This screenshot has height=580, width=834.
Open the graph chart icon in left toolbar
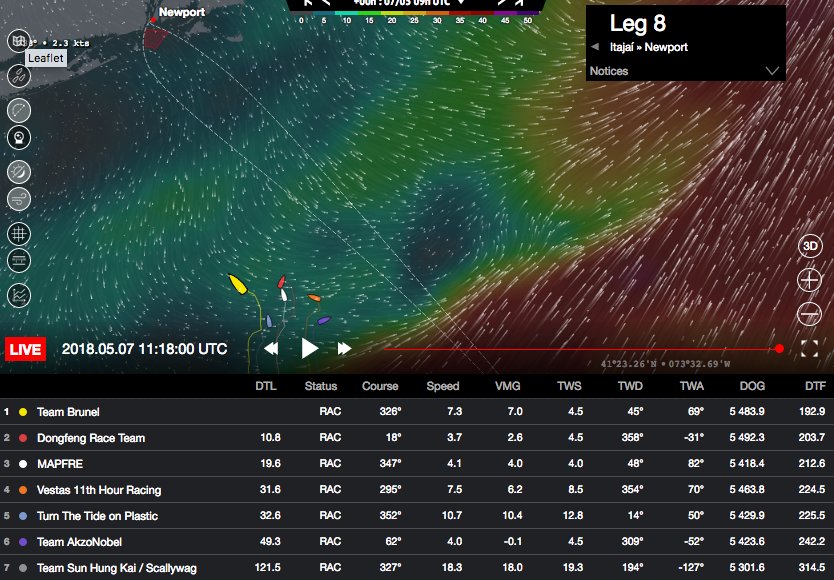tap(19, 295)
